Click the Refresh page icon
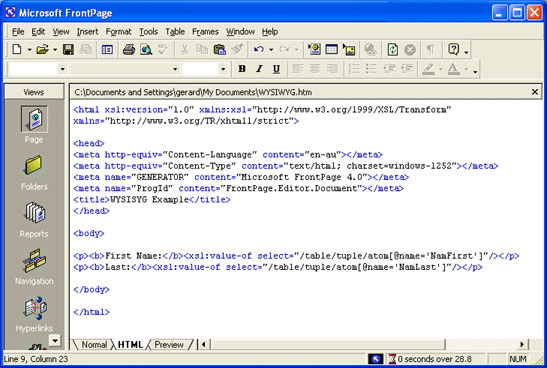Screen dimensions: 547x368 pyautogui.click(x=393, y=50)
